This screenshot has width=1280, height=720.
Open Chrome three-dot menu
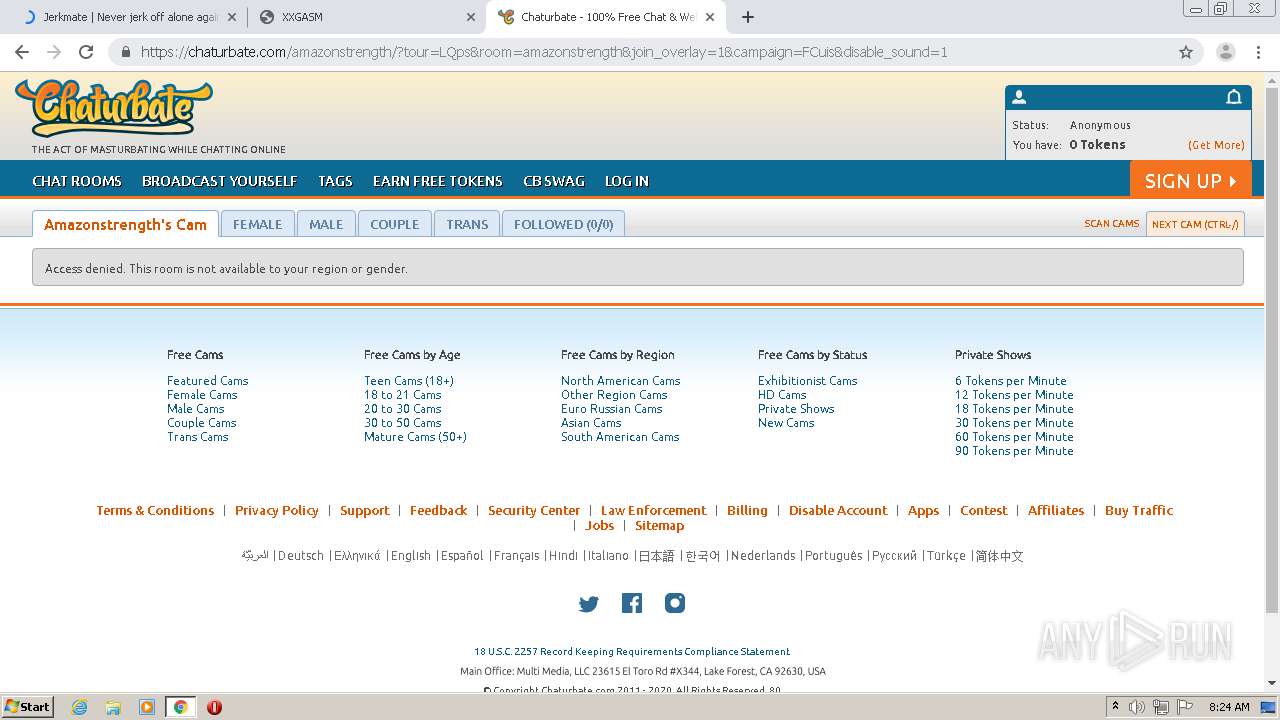1257,52
